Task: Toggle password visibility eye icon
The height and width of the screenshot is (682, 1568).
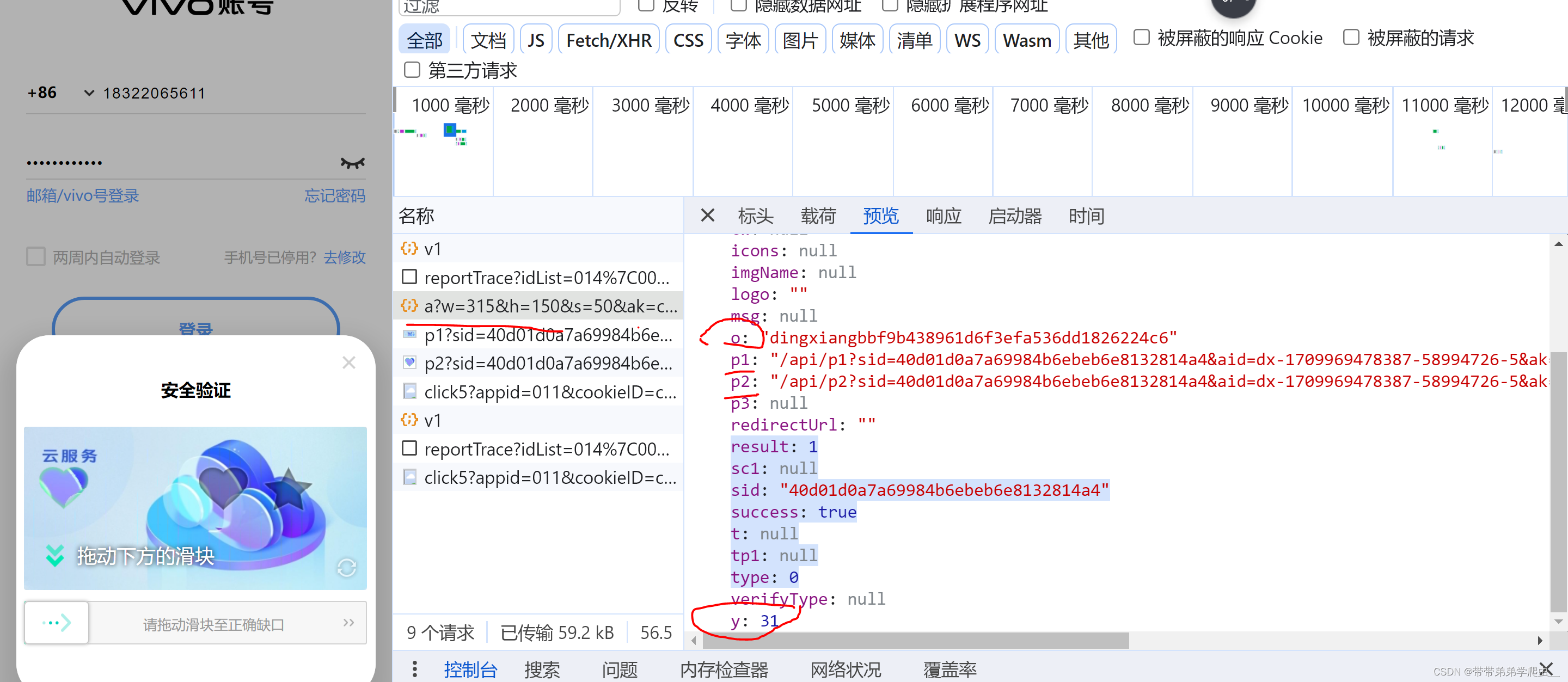Action: [x=352, y=163]
